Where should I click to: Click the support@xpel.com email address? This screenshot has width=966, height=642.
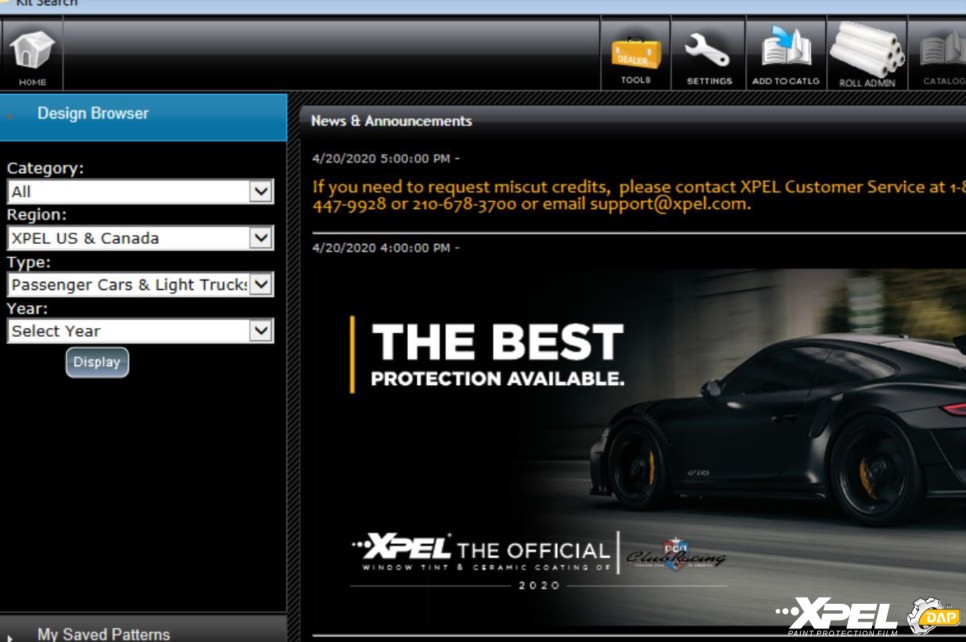pos(669,204)
